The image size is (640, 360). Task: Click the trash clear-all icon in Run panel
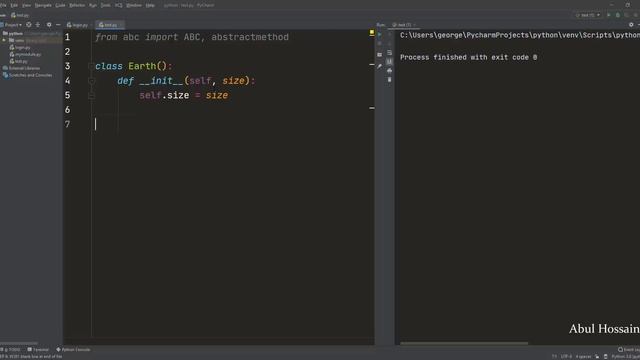(x=389, y=80)
